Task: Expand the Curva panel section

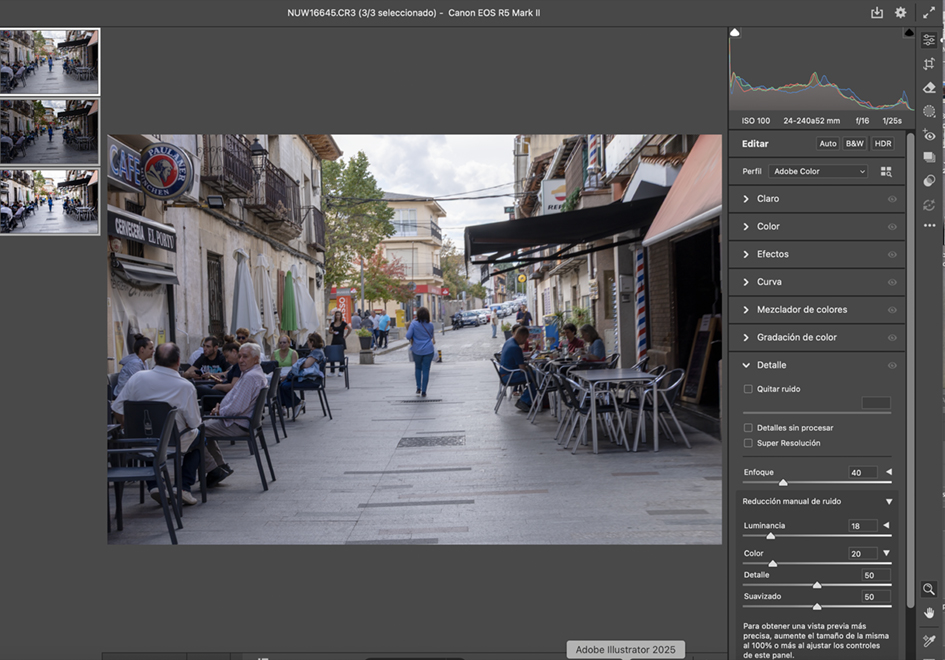Action: pos(768,282)
